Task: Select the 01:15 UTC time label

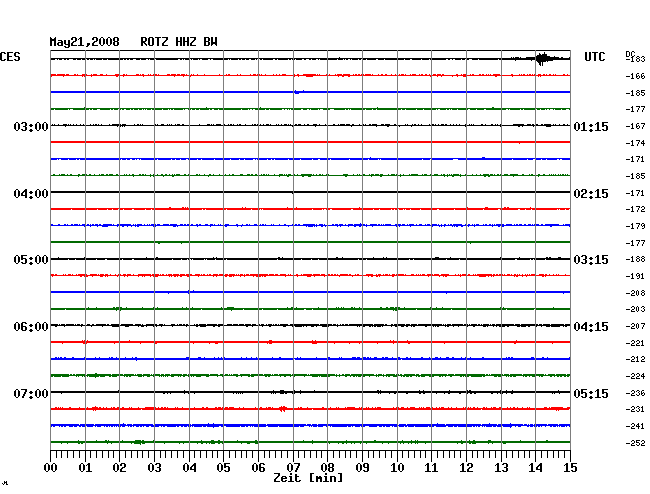Action: pyautogui.click(x=591, y=126)
